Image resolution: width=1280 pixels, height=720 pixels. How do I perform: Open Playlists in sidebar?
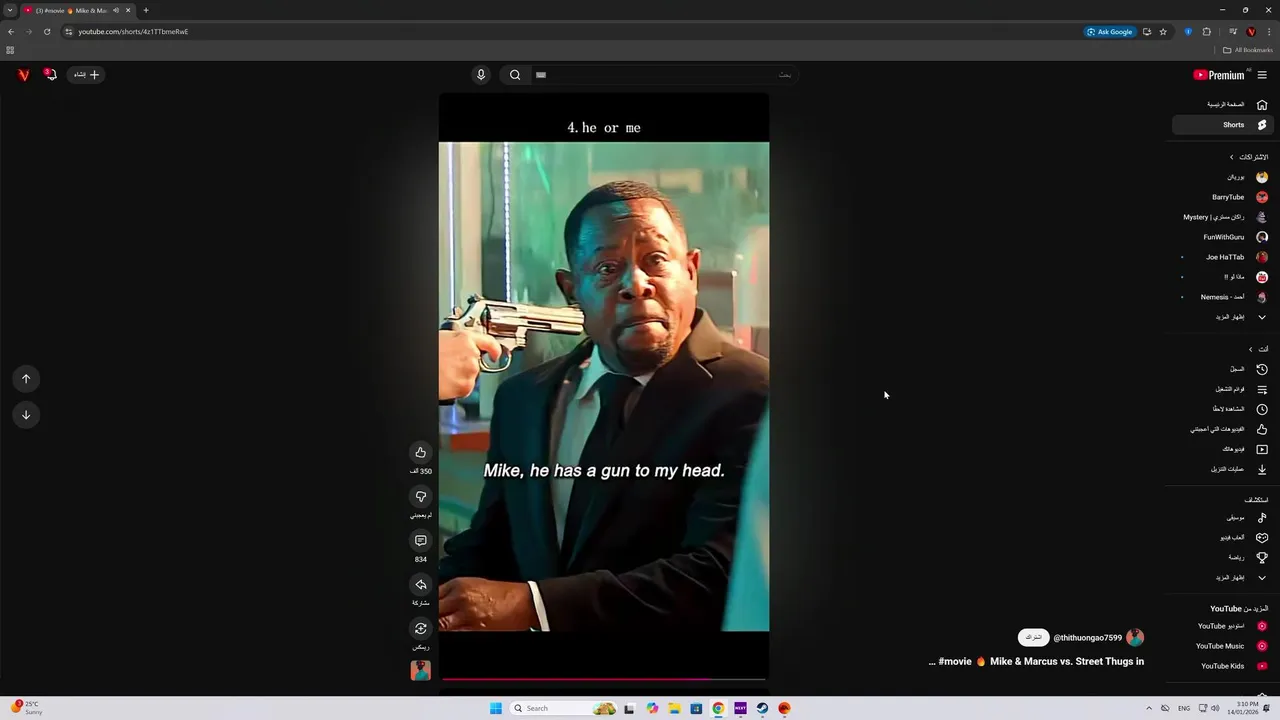click(1222, 389)
